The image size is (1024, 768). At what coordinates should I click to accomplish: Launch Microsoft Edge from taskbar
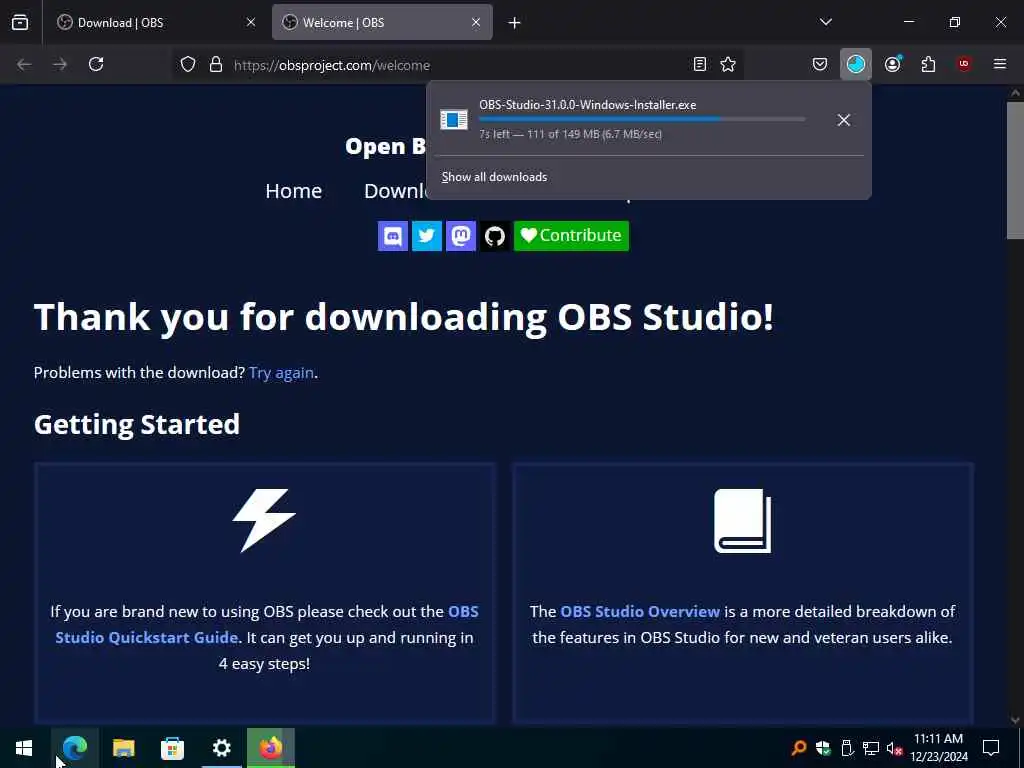[75, 748]
